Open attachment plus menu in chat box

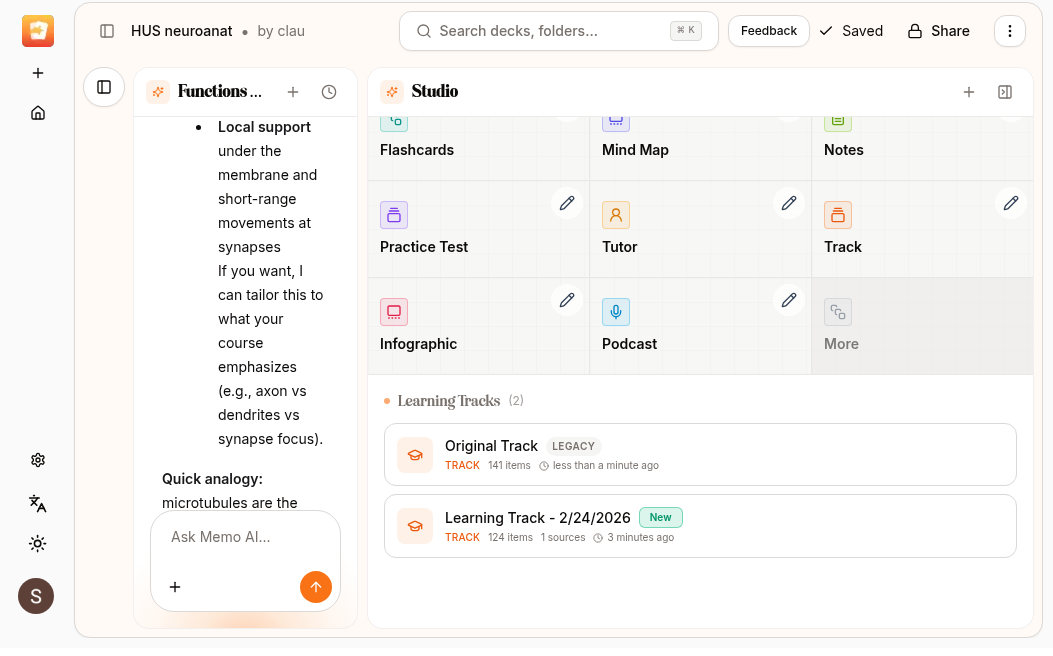175,587
